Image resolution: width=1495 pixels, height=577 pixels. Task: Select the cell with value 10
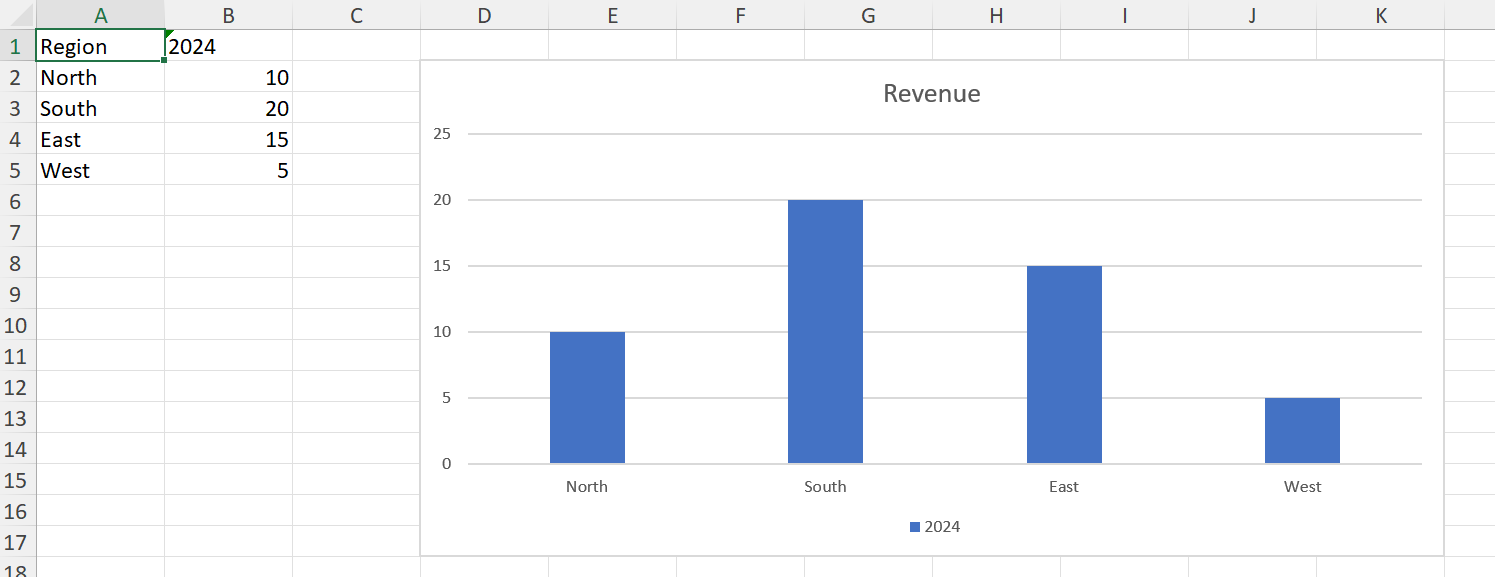point(229,77)
